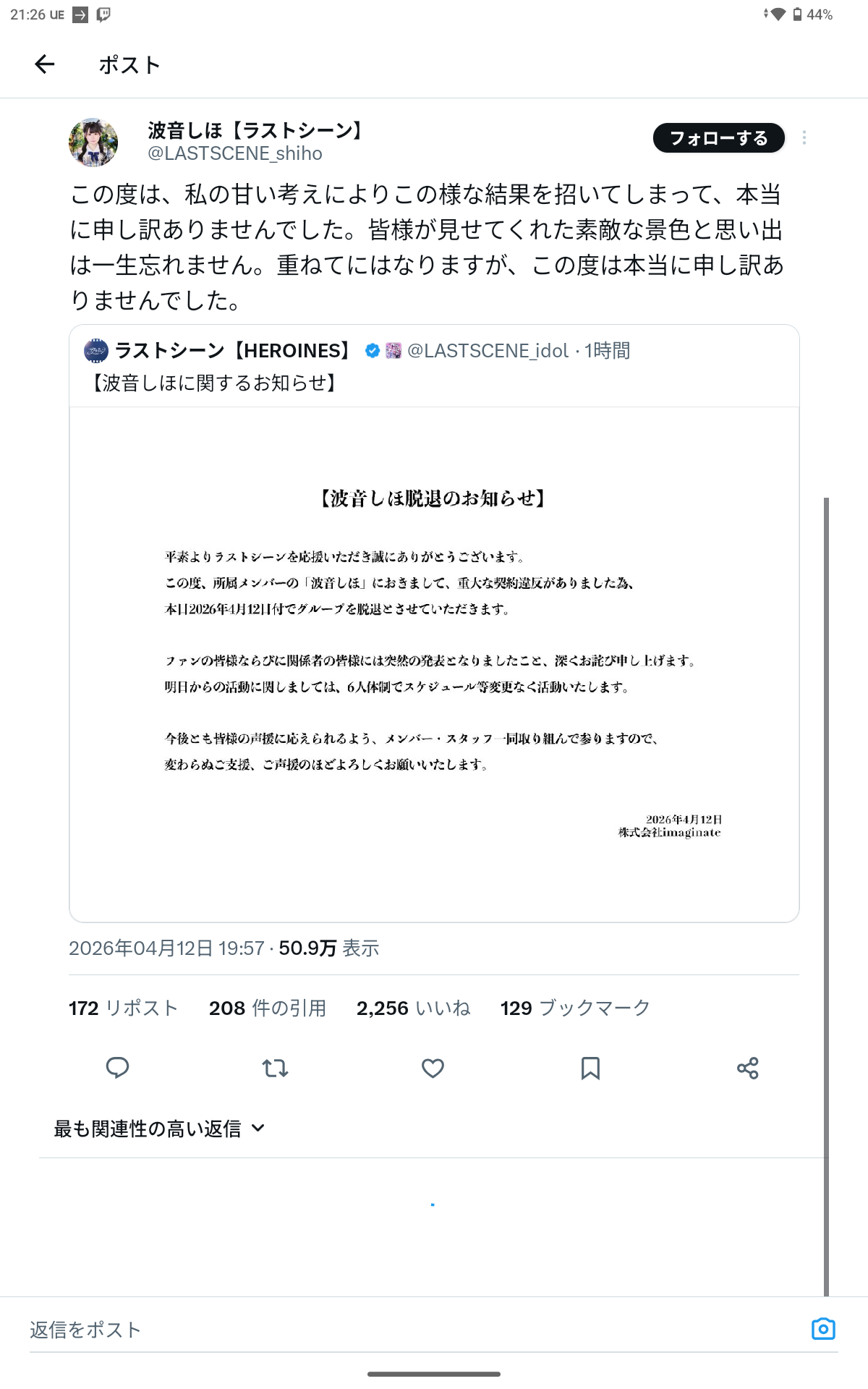The width and height of the screenshot is (868, 1389).
Task: Open the share icon
Action: (748, 1068)
